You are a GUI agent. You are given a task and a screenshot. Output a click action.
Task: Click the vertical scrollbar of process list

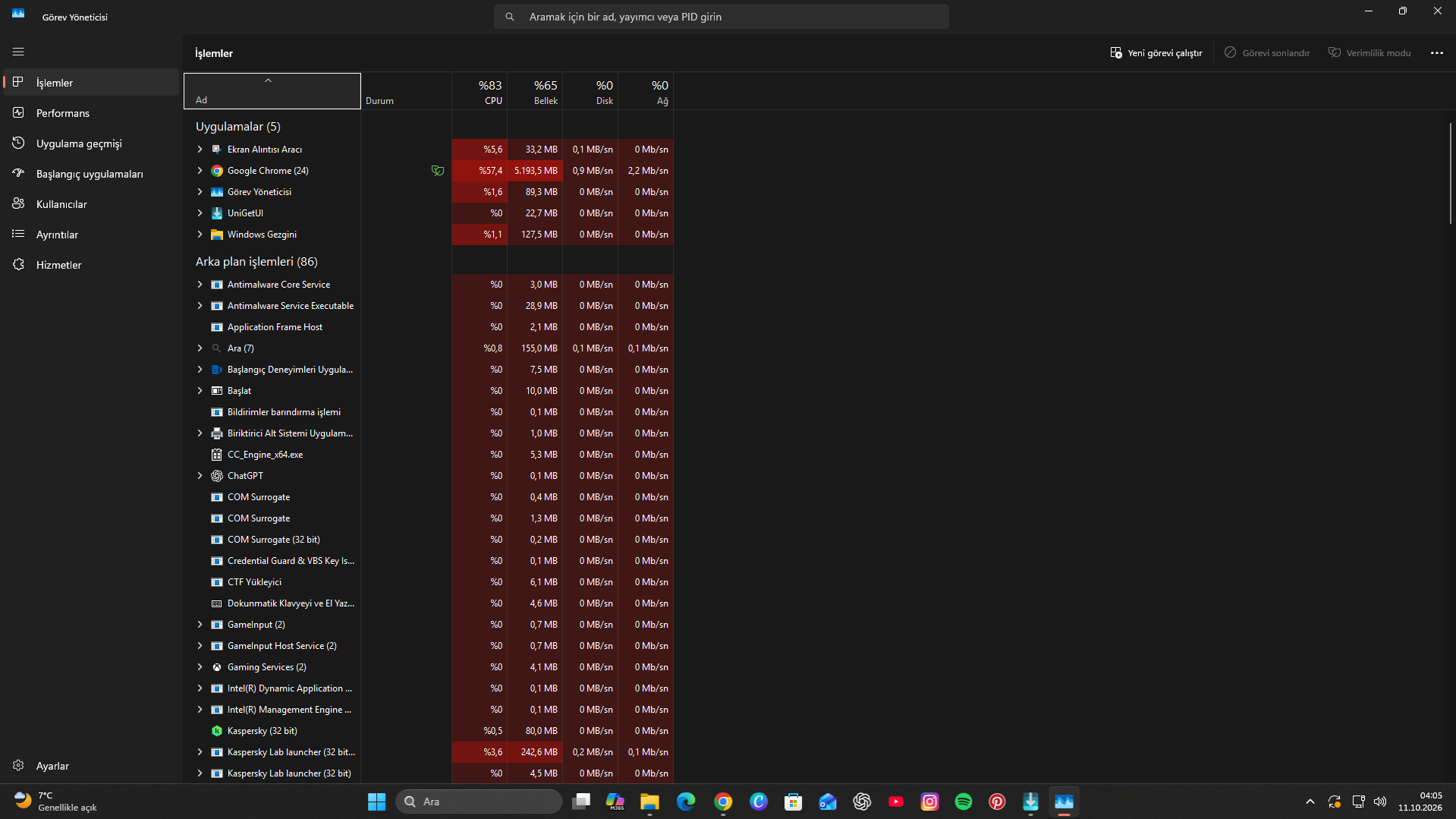click(x=1451, y=173)
